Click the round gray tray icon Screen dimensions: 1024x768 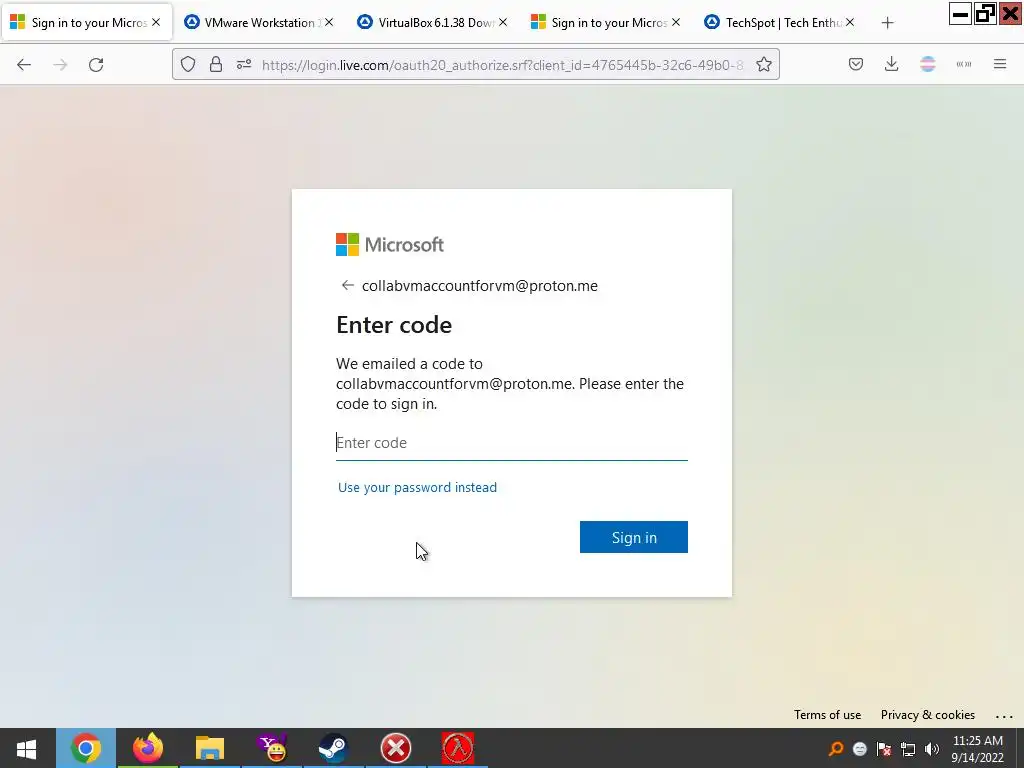click(x=859, y=749)
